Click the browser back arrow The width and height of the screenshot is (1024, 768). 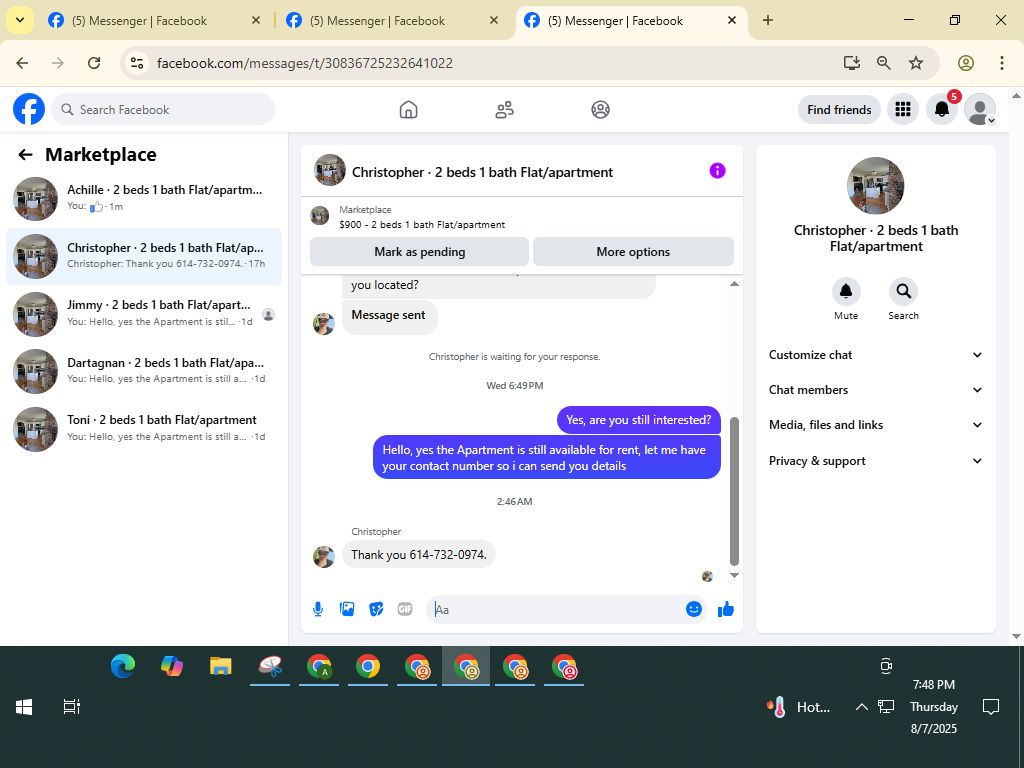tap(22, 63)
